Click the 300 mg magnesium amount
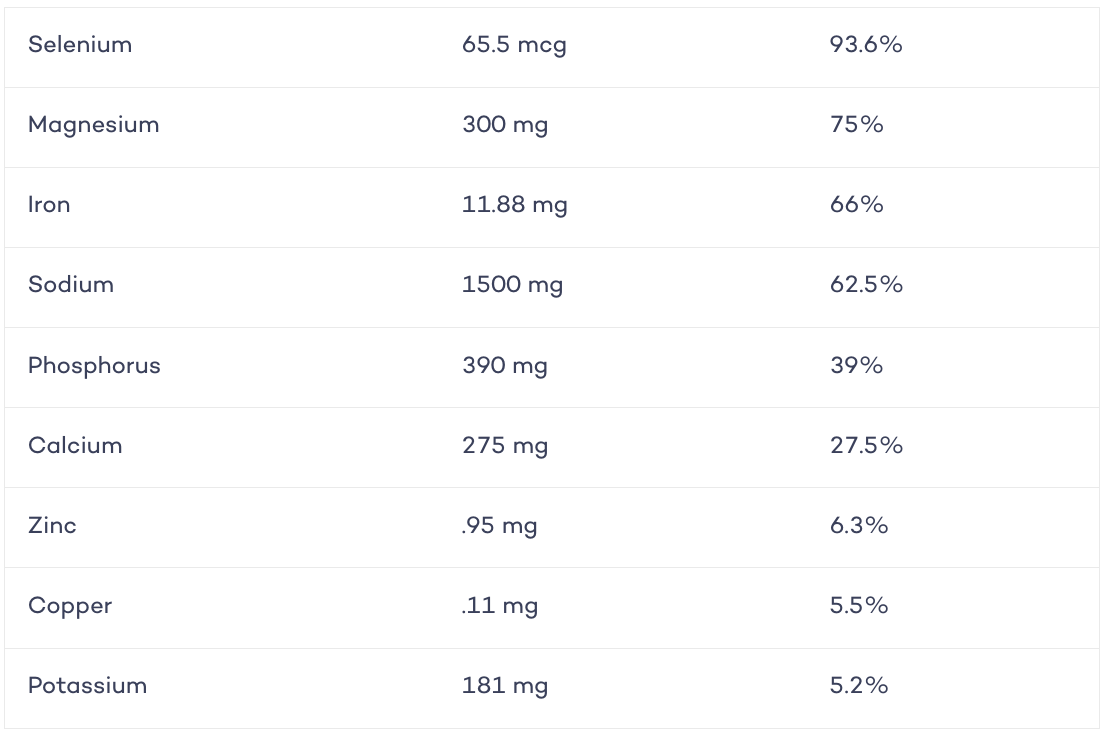 pyautogui.click(x=505, y=125)
